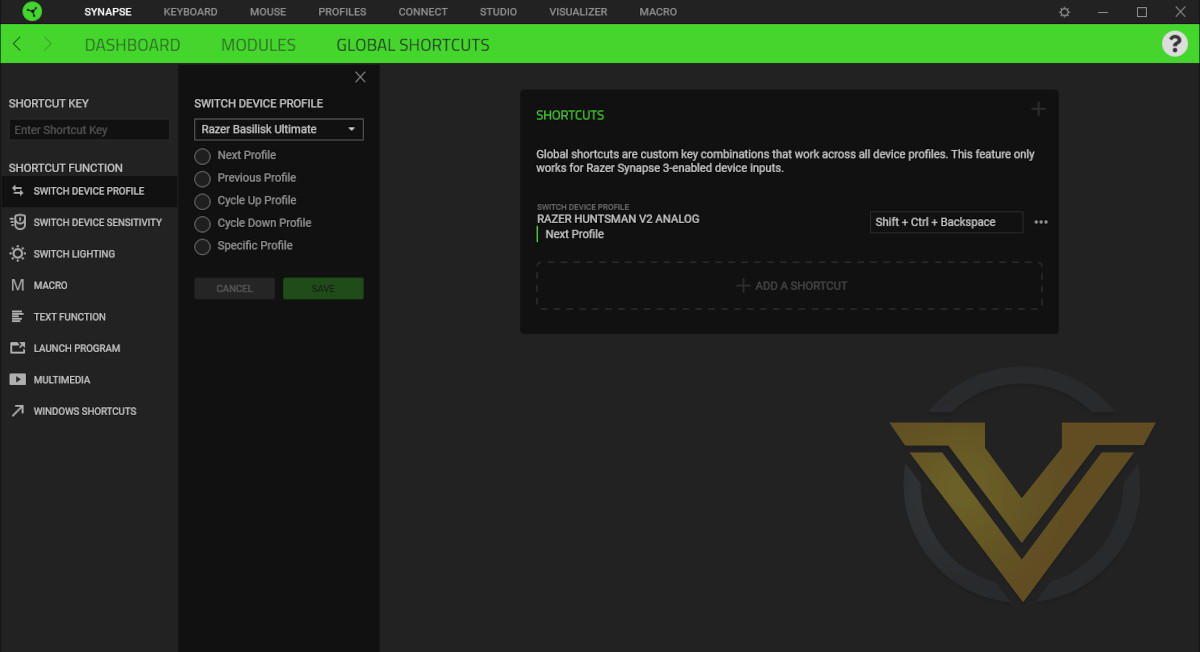Click the Razer logo icon
1200x652 pixels.
(32, 12)
